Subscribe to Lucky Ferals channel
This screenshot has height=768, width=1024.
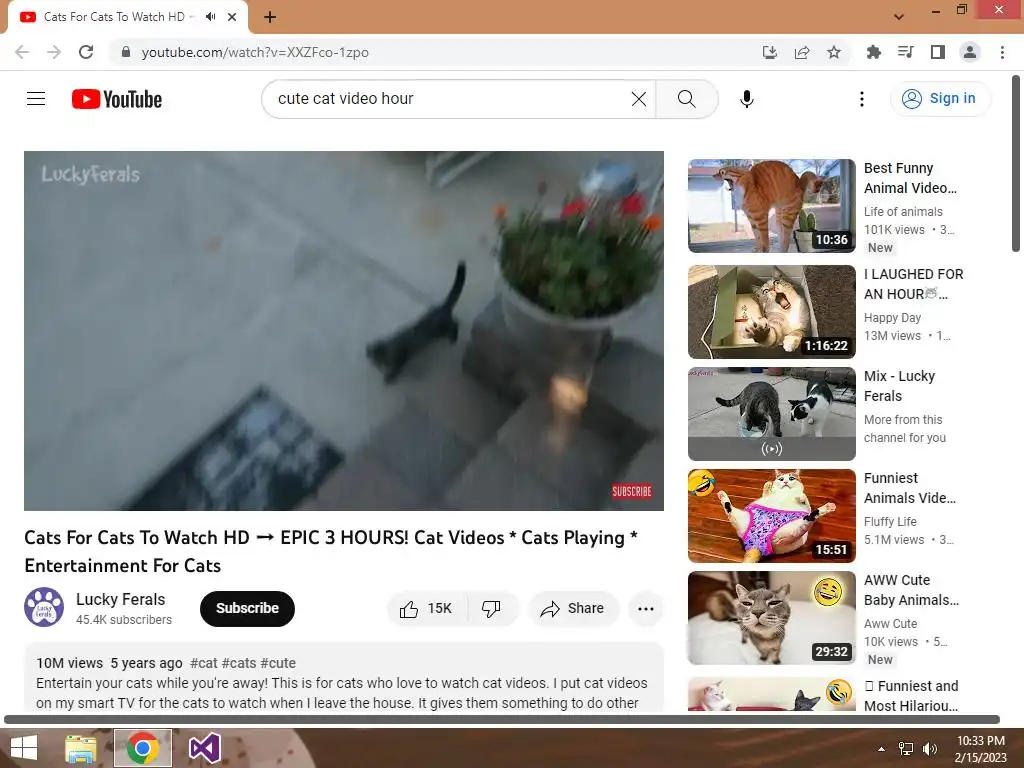pos(247,609)
